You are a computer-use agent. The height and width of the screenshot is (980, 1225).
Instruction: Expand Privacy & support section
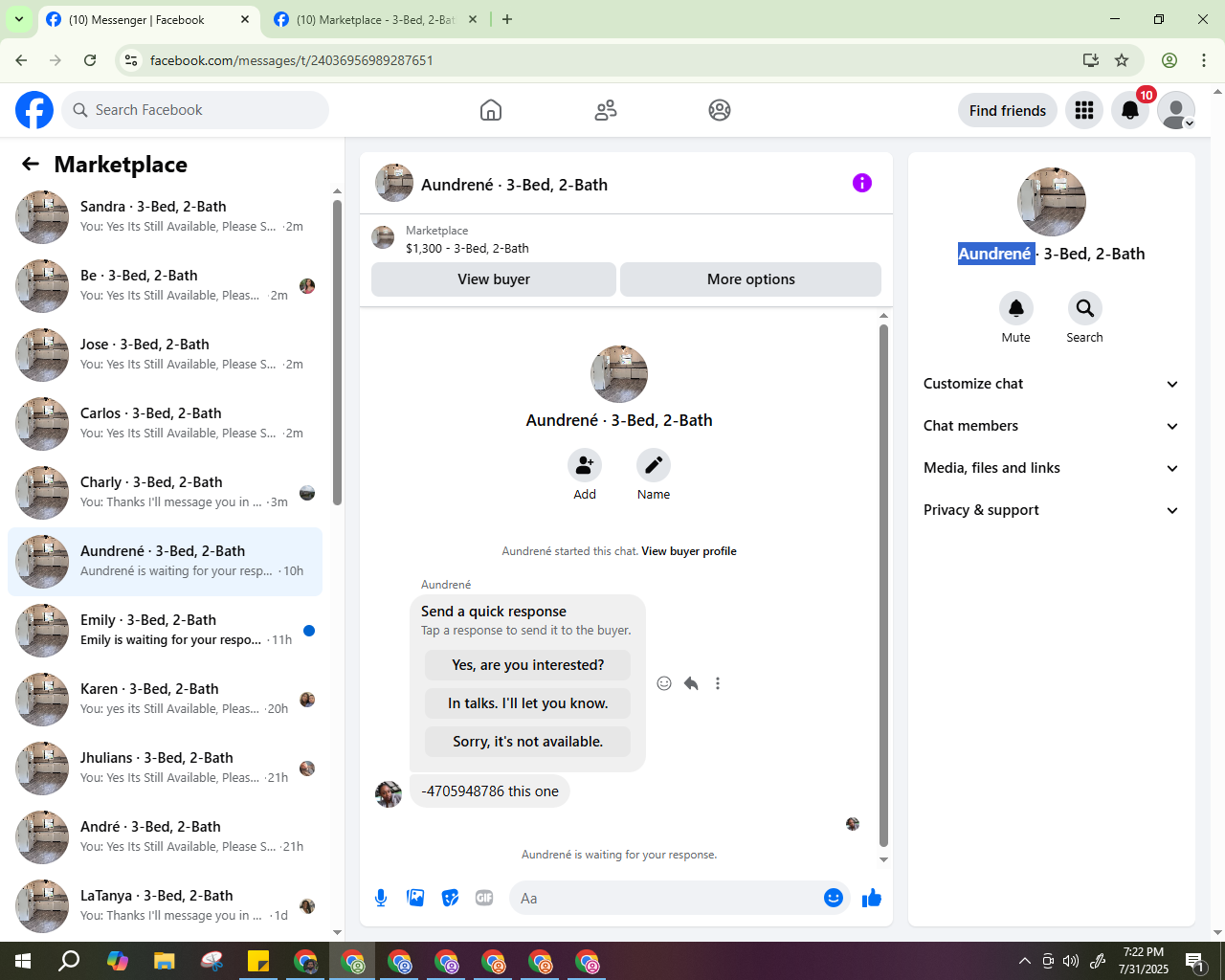(1052, 510)
